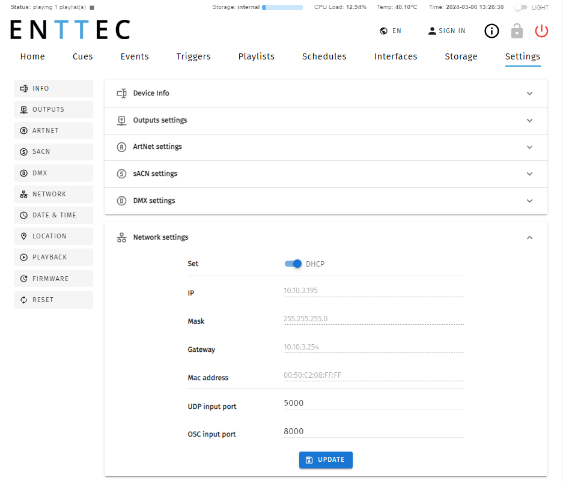Click the Playback sidebar button label
Screen dimensions: 563x481
(x=50, y=257)
